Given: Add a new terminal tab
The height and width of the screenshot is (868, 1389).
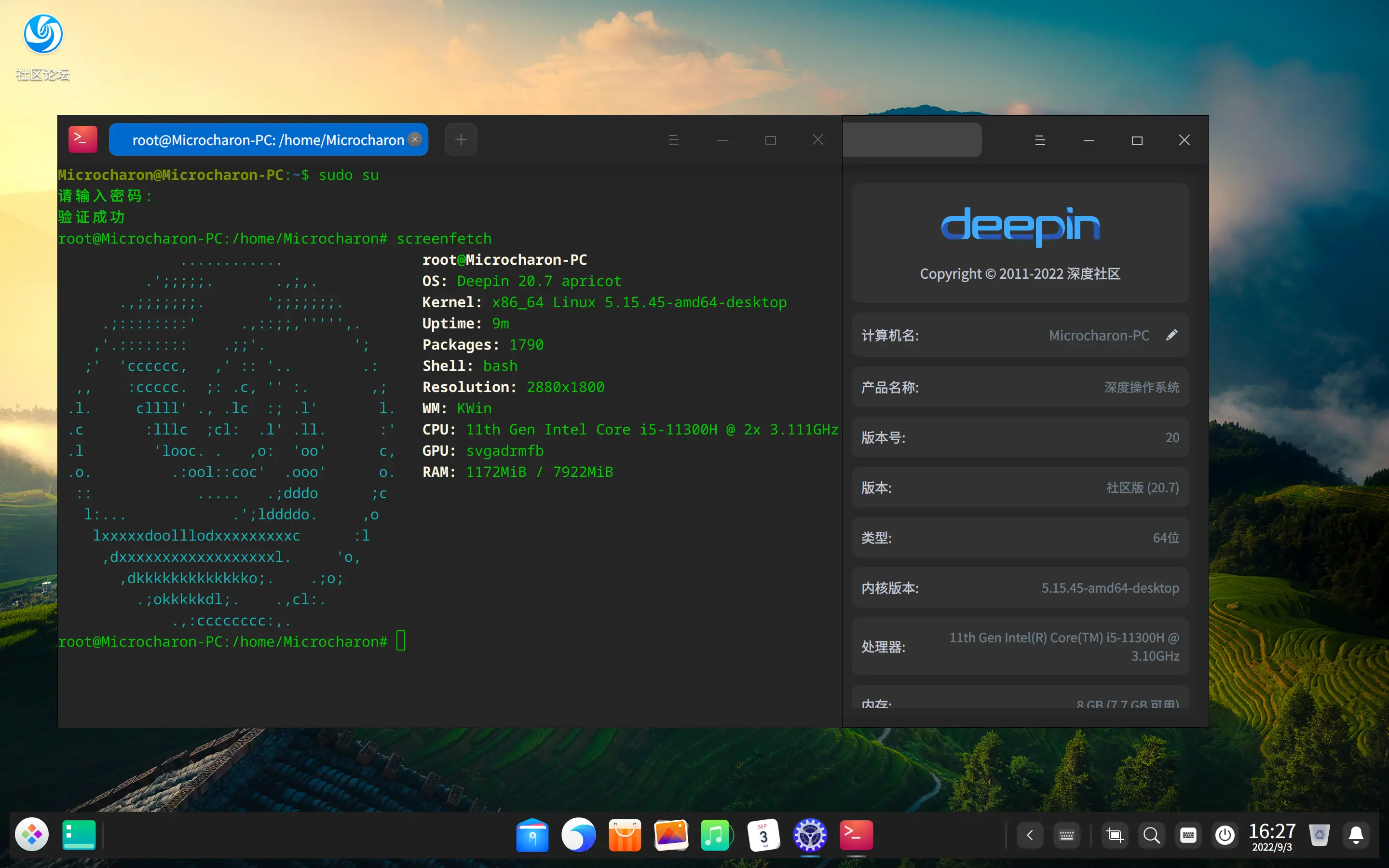Looking at the screenshot, I should [461, 139].
